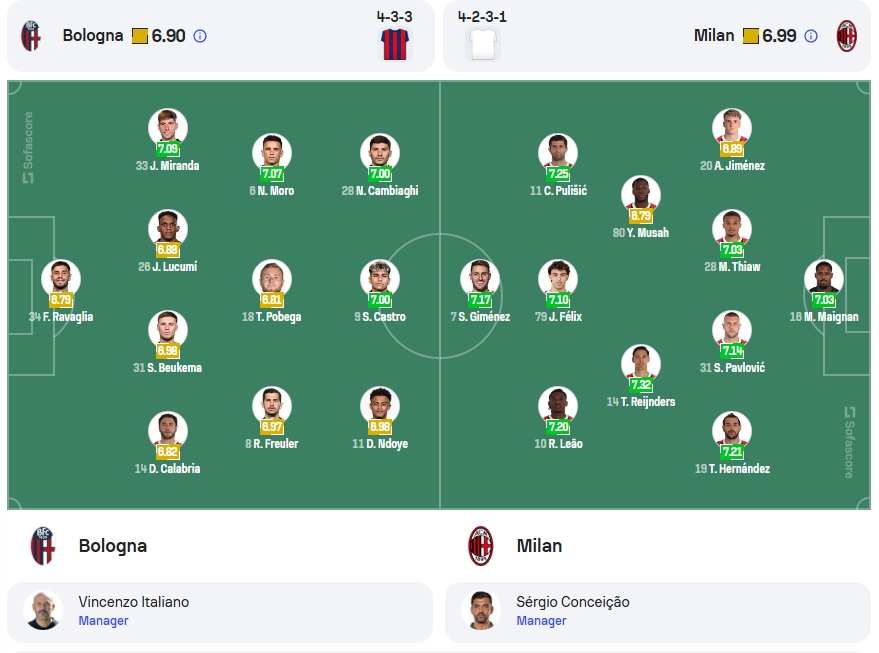Click the Milan club crest in header
The height and width of the screenshot is (653, 879).
point(846,36)
